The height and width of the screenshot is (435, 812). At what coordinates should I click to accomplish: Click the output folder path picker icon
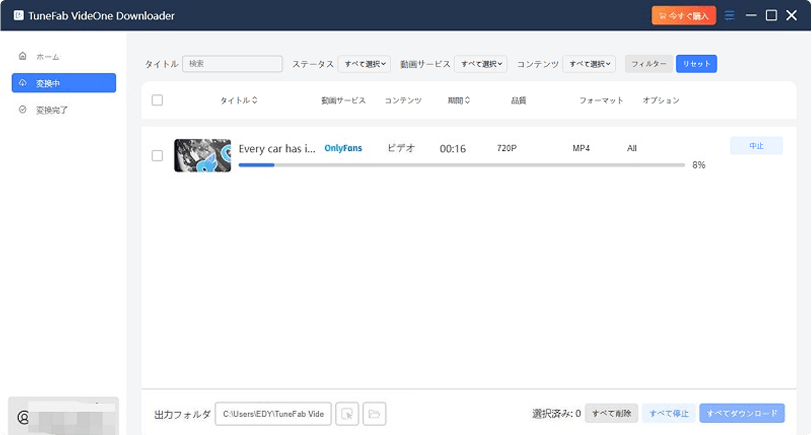[x=346, y=413]
